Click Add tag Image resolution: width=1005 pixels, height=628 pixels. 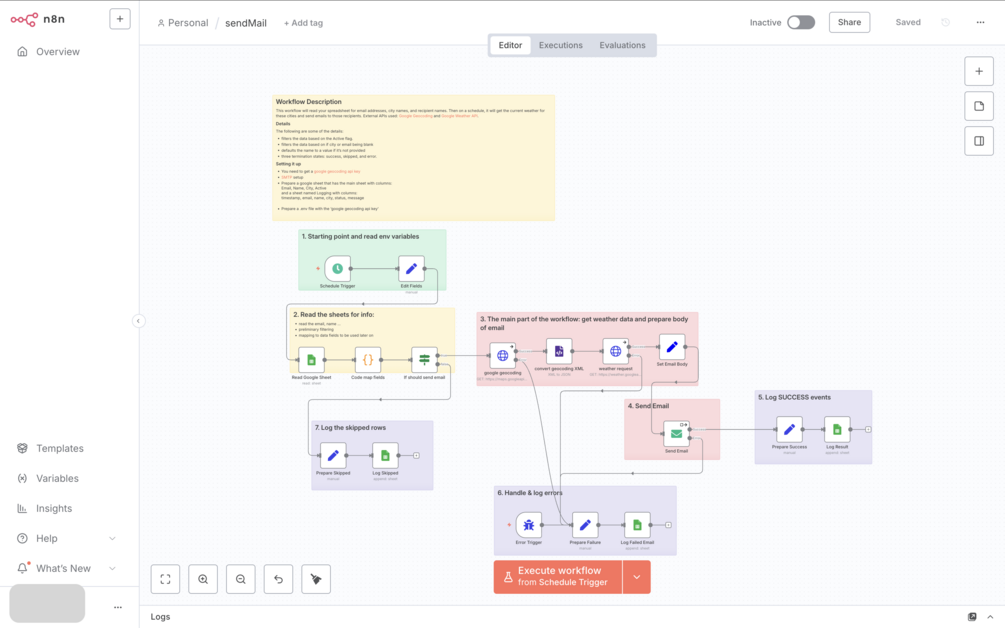click(x=303, y=23)
